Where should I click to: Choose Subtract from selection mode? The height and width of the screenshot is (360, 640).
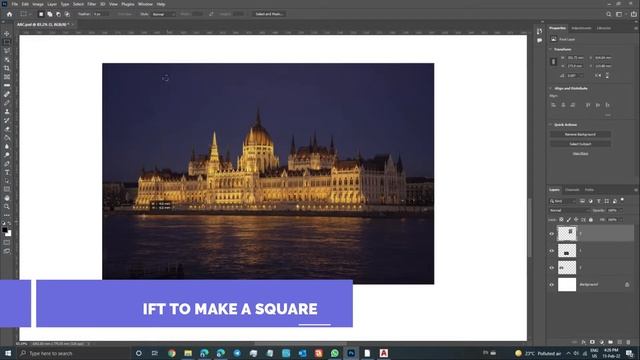pos(58,14)
